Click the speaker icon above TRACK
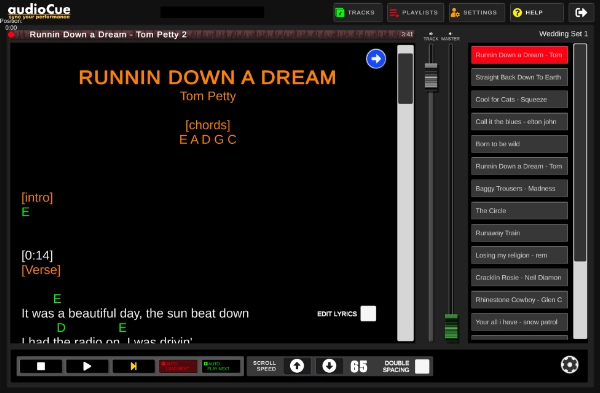The image size is (600, 393). pyautogui.click(x=431, y=34)
